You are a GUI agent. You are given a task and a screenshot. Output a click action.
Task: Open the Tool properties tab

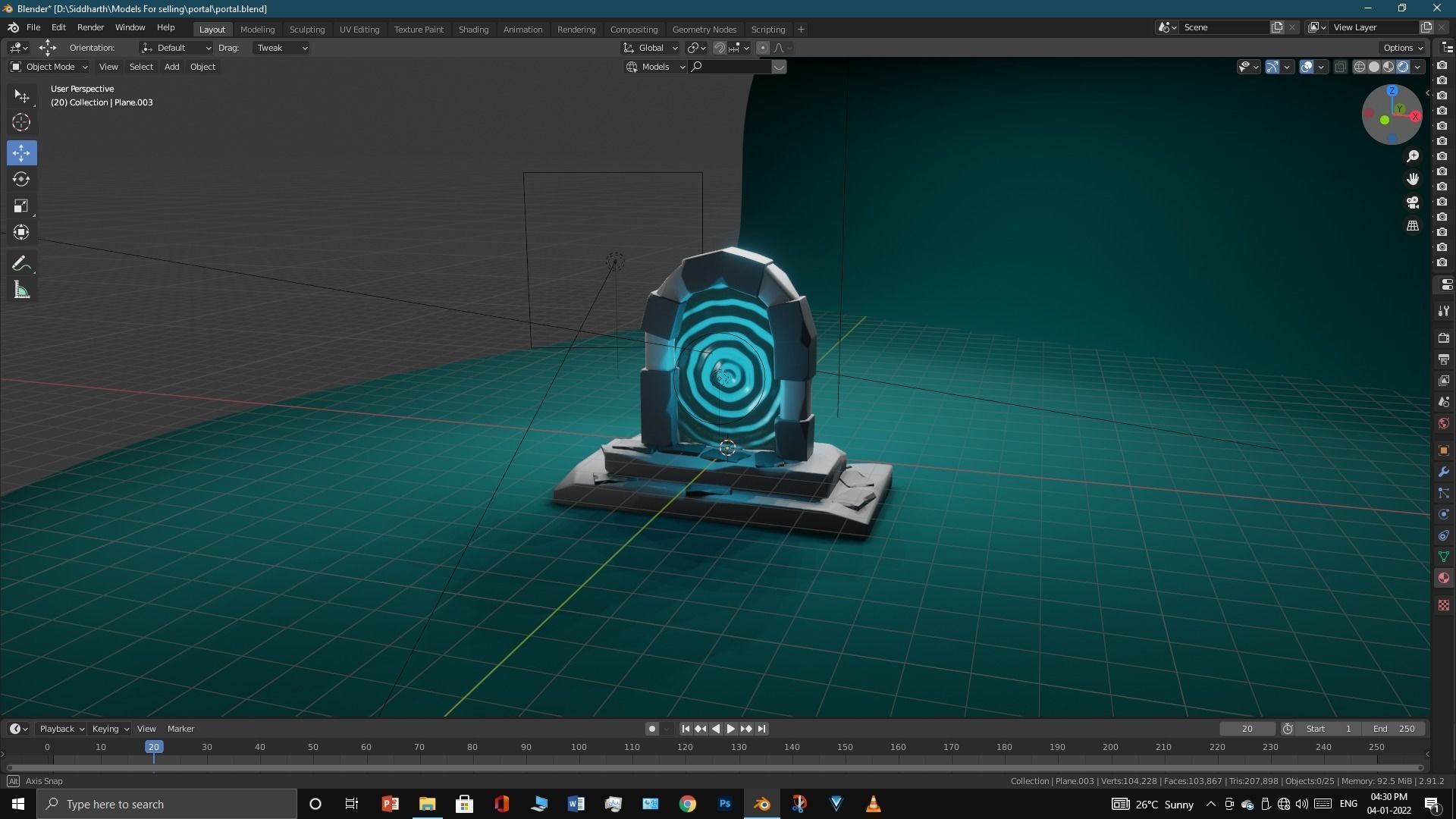click(x=1443, y=311)
